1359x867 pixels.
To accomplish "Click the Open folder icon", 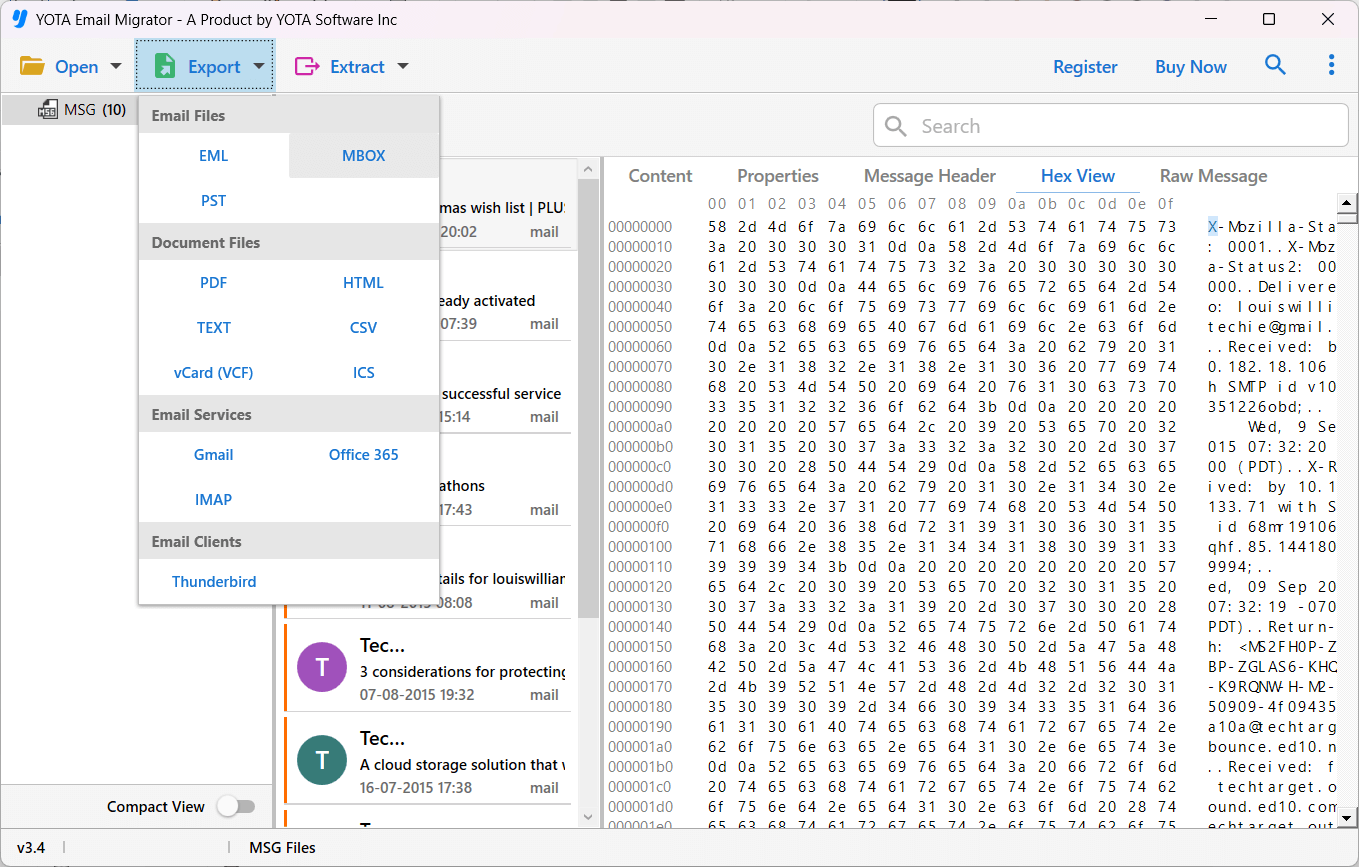I will pyautogui.click(x=32, y=67).
